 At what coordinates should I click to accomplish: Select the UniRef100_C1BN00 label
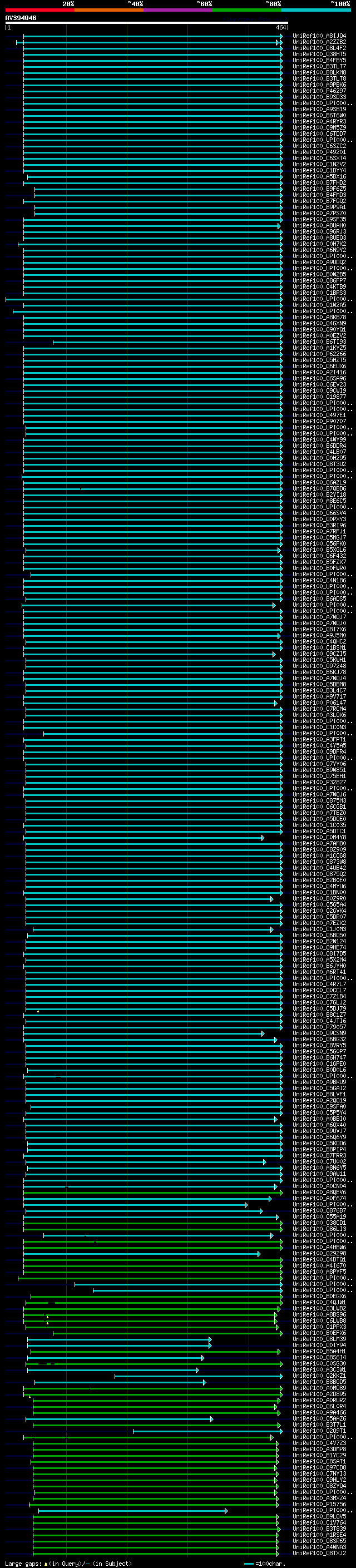pos(319,892)
